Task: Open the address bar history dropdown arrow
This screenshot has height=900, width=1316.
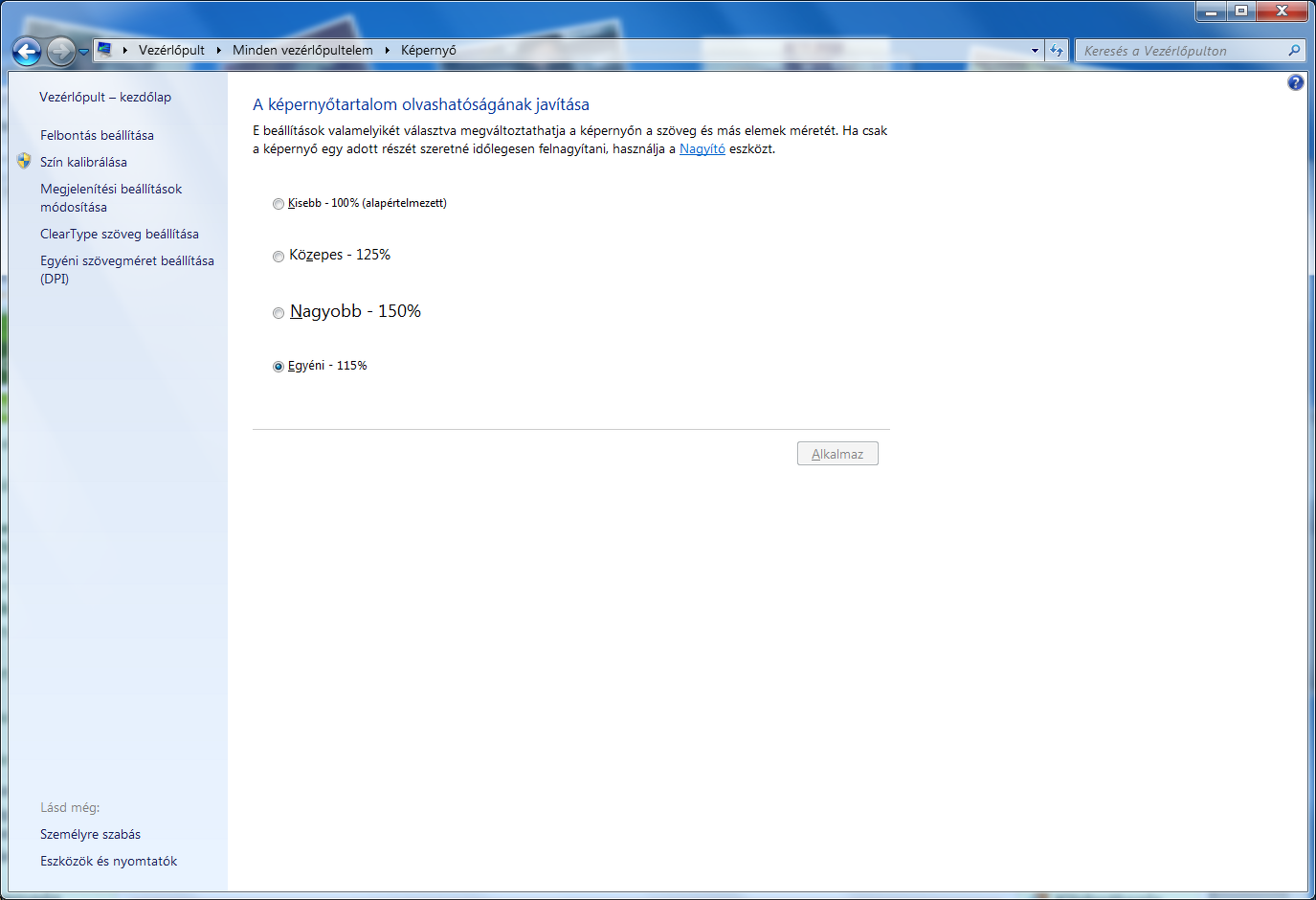Action: tap(1035, 51)
